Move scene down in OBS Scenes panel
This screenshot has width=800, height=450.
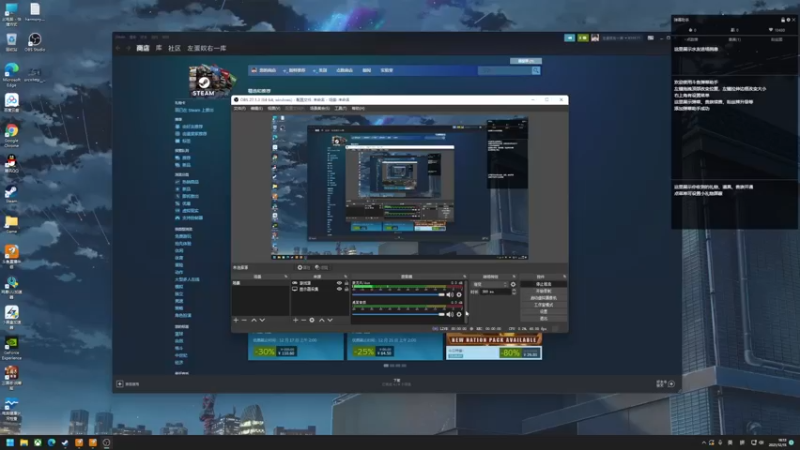262,320
